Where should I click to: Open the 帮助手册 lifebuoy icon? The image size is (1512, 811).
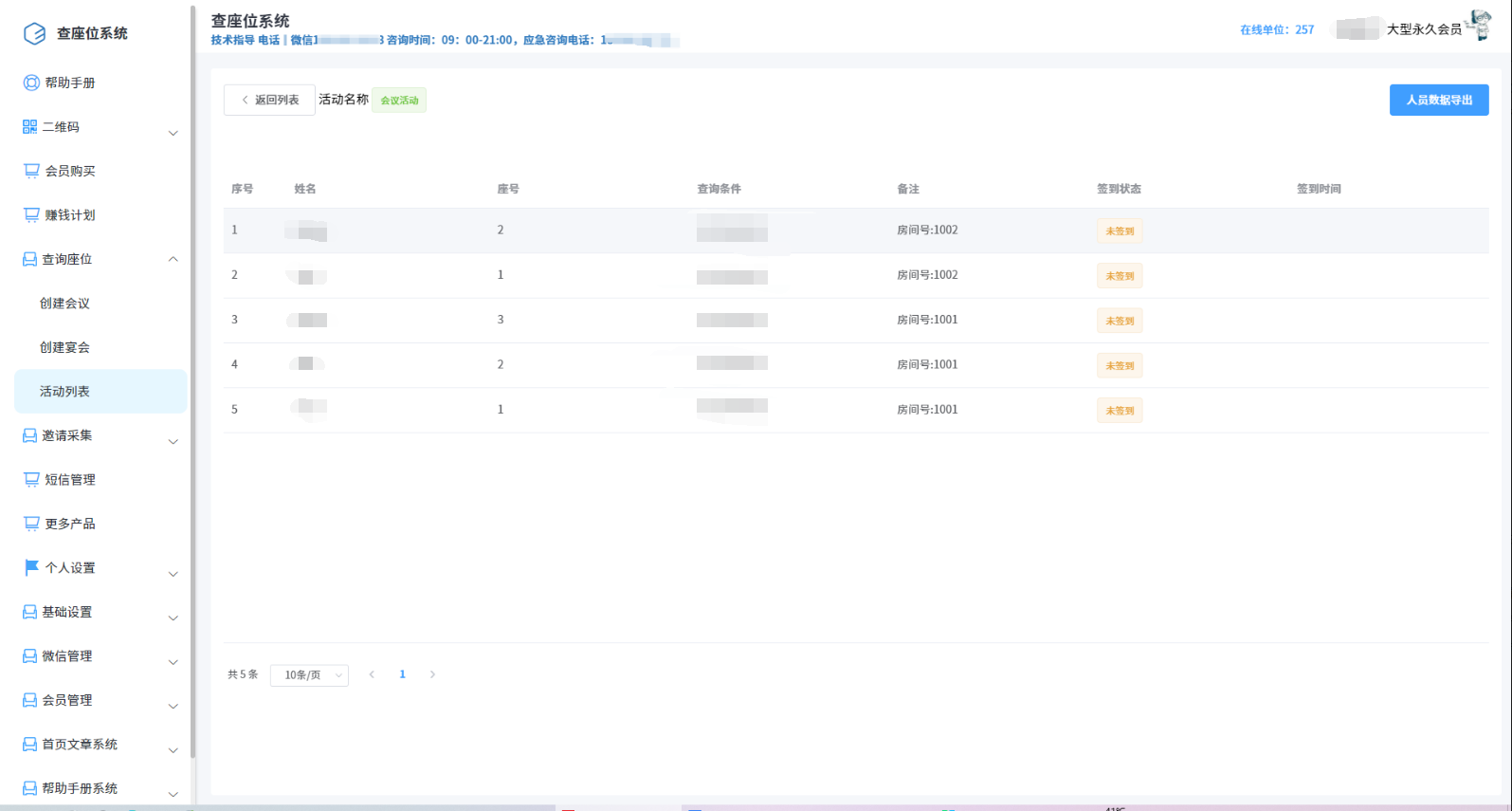coord(31,83)
